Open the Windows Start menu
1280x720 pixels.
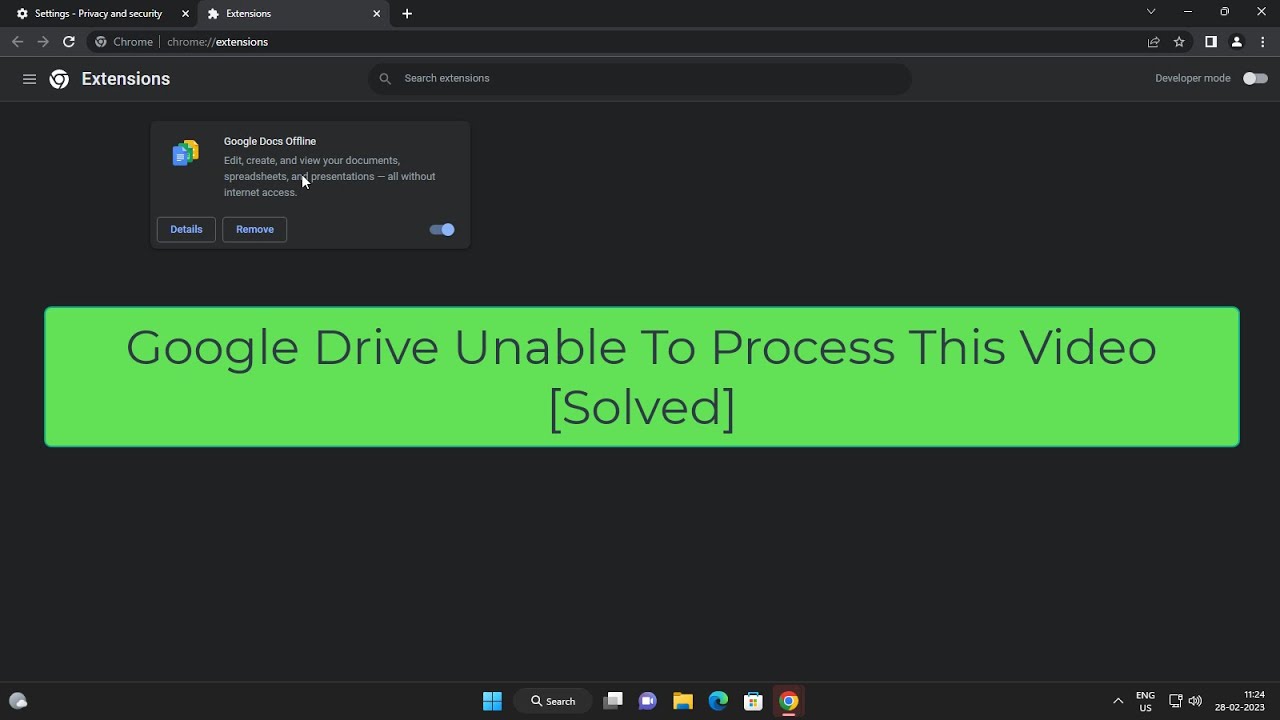(x=492, y=701)
